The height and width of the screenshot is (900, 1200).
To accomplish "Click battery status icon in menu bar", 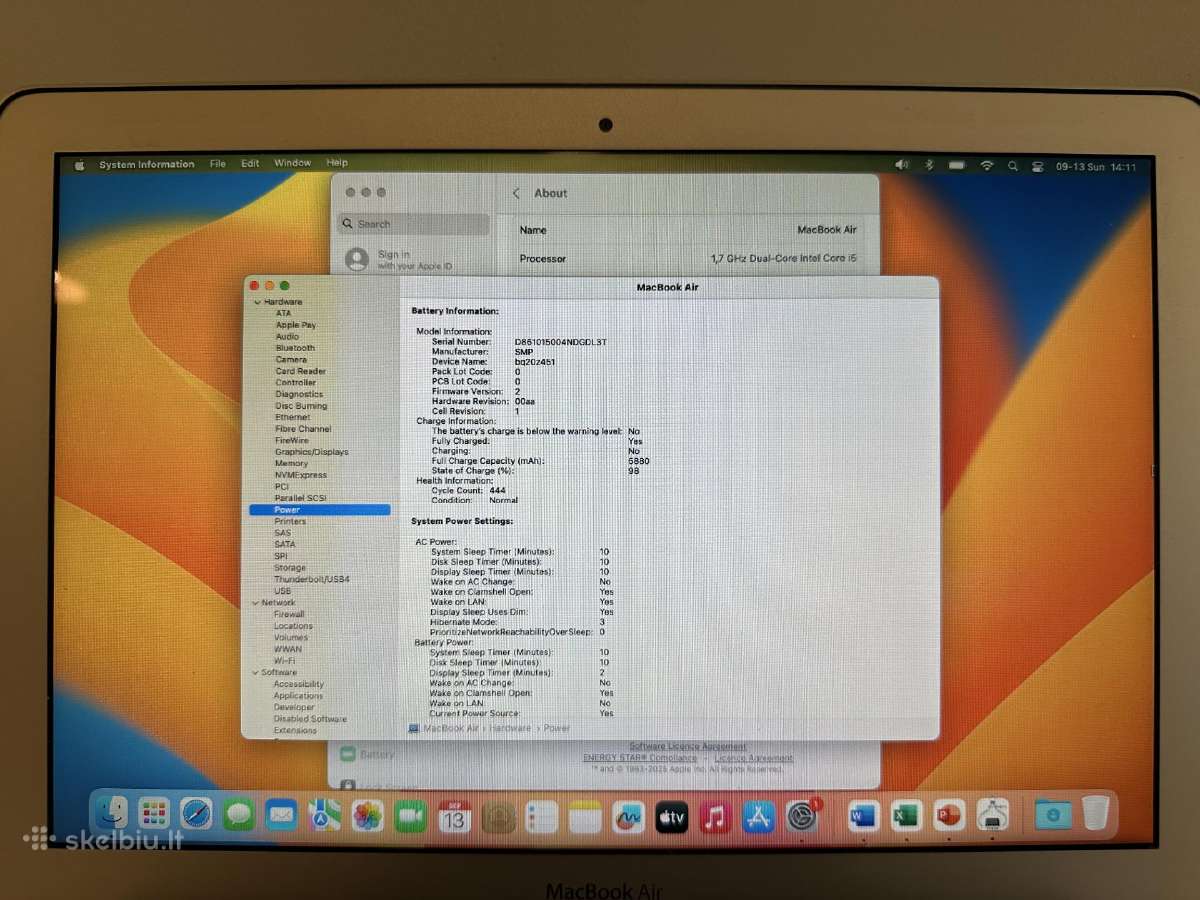I will [957, 165].
